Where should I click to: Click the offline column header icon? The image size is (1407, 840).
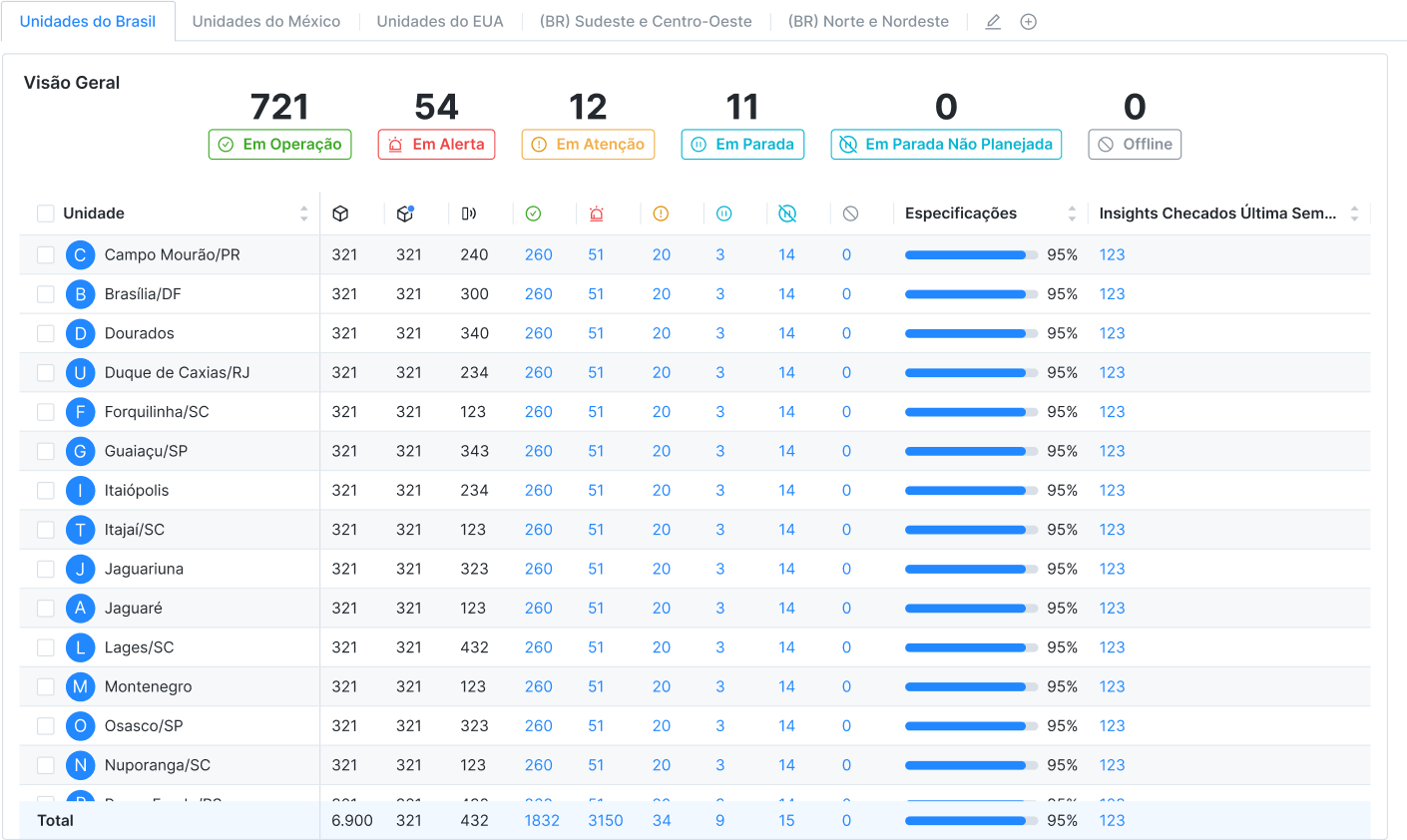(850, 213)
